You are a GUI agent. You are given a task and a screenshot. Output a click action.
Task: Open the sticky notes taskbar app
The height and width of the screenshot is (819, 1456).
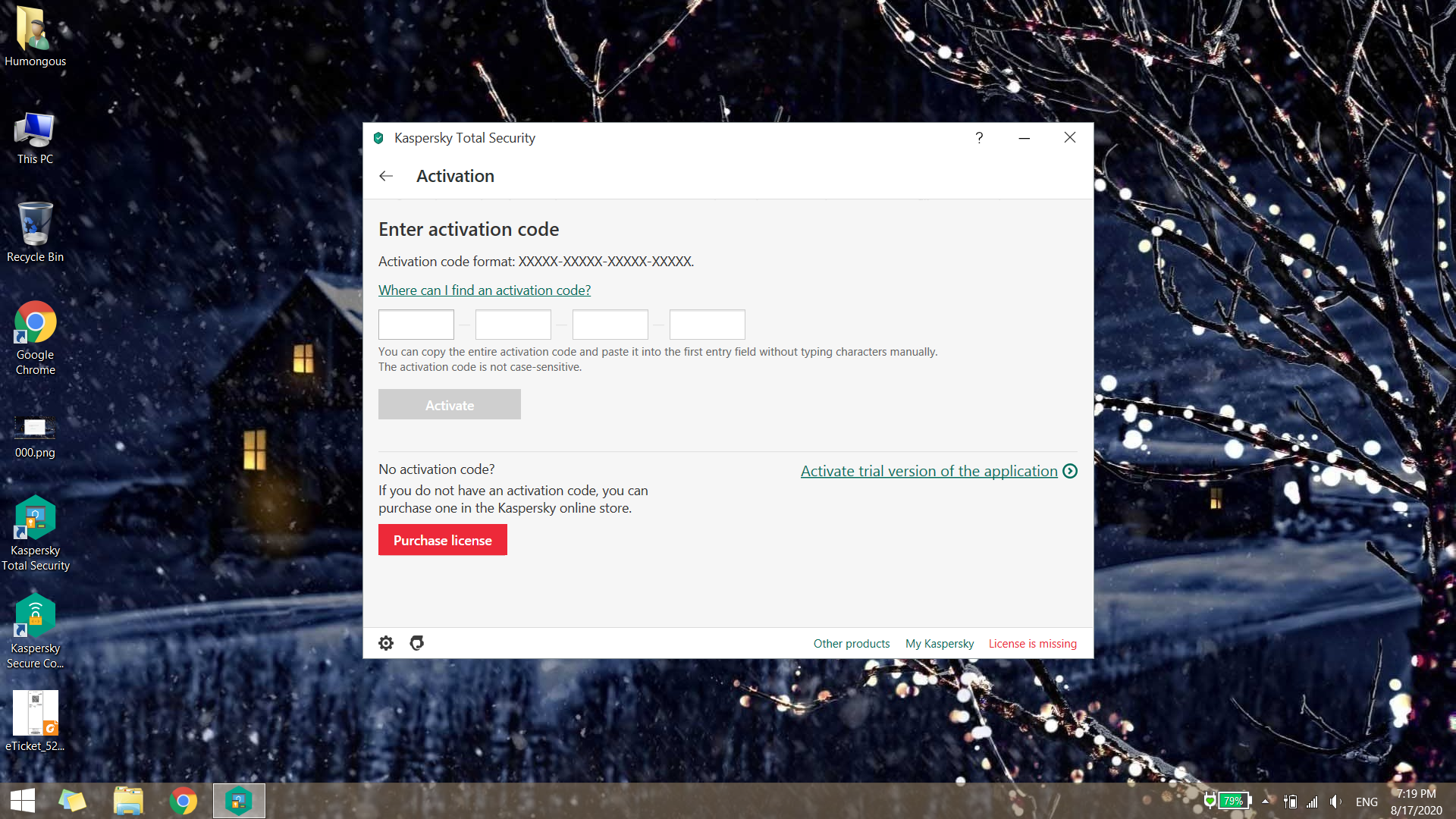point(73,801)
